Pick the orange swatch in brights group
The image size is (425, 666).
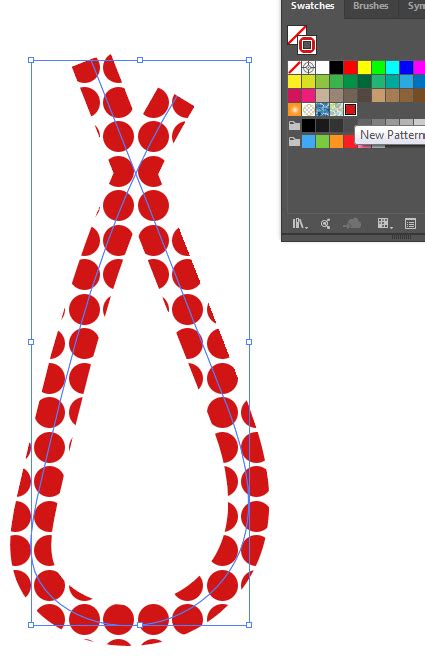[336, 141]
